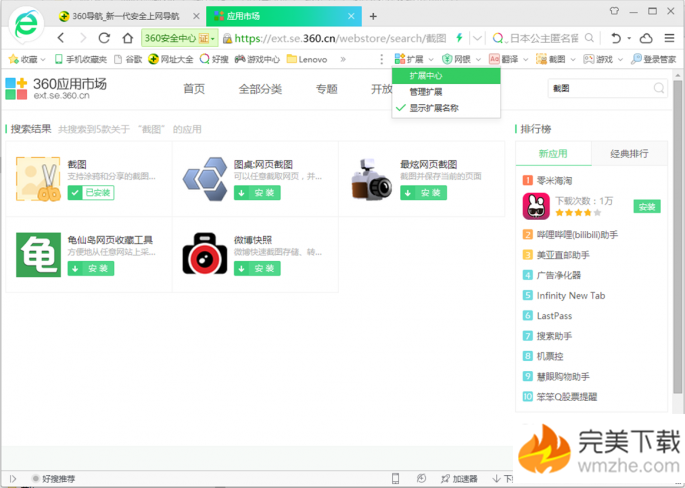This screenshot has height=488, width=685.
Task: Install the 零米海淘 app from ranking
Action: (647, 207)
